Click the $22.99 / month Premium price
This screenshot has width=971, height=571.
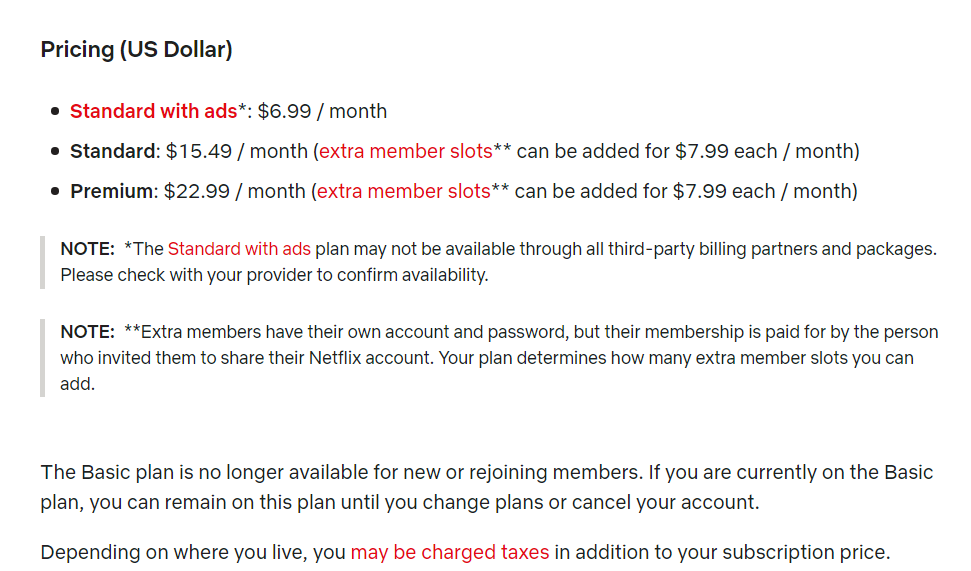tap(235, 191)
